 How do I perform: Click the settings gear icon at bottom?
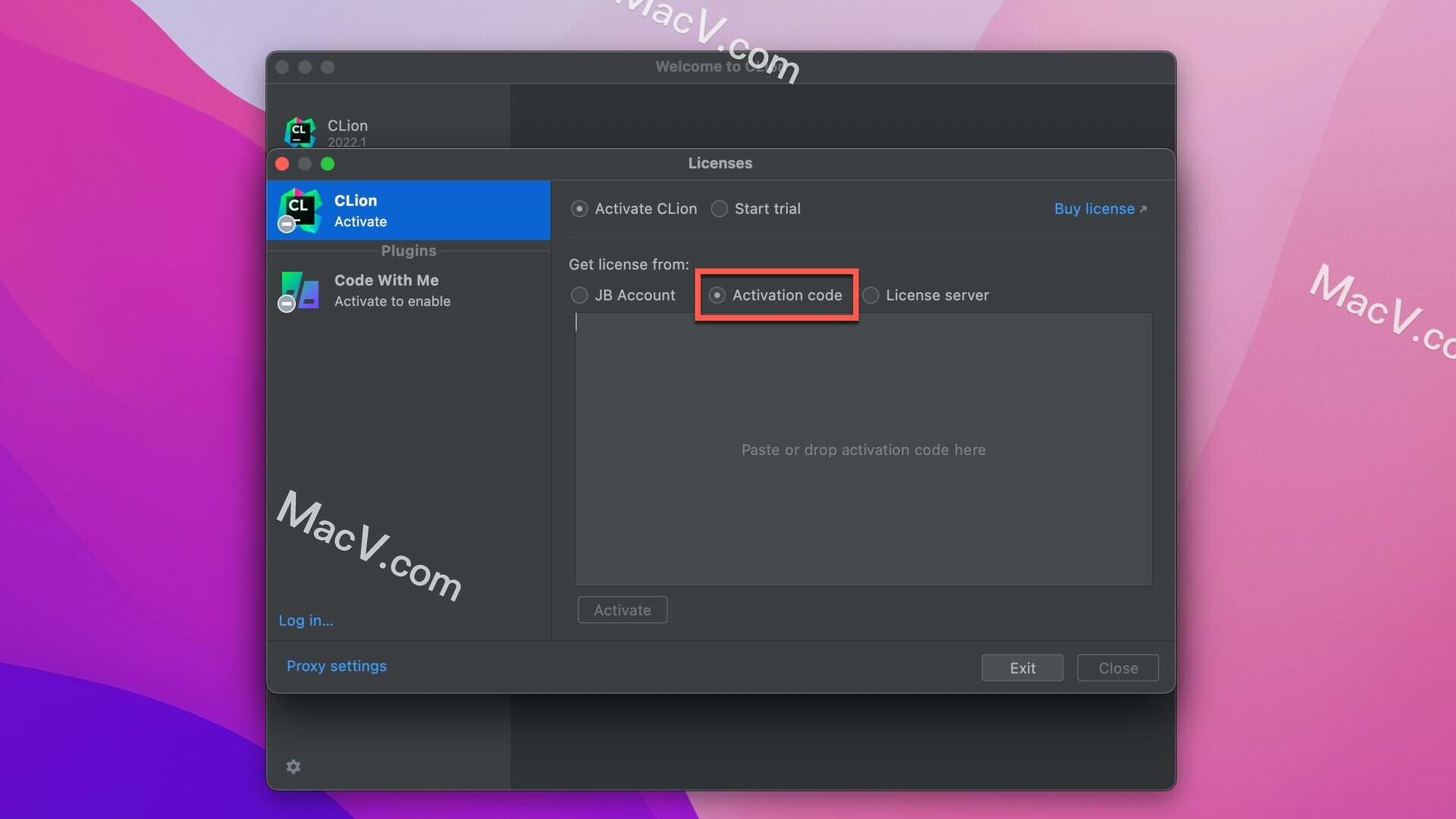pyautogui.click(x=293, y=765)
